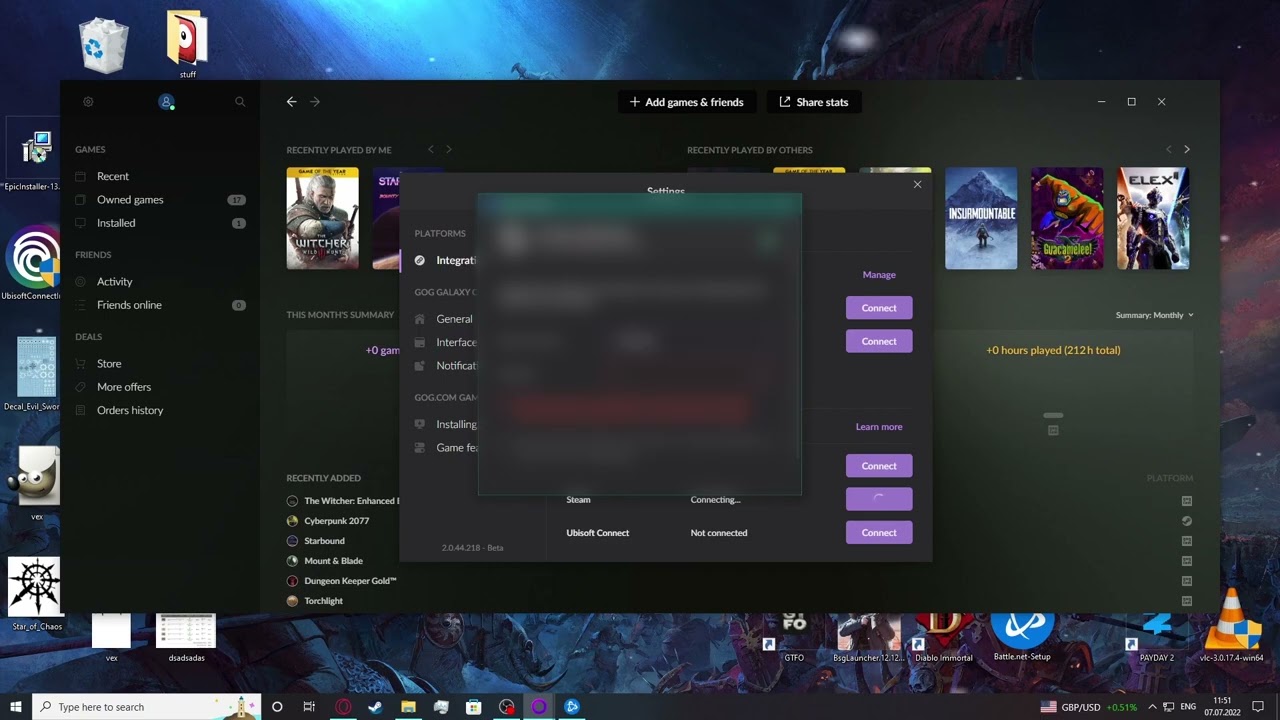The image size is (1280, 720).
Task: Open Owned games in sidebar
Action: click(x=130, y=200)
